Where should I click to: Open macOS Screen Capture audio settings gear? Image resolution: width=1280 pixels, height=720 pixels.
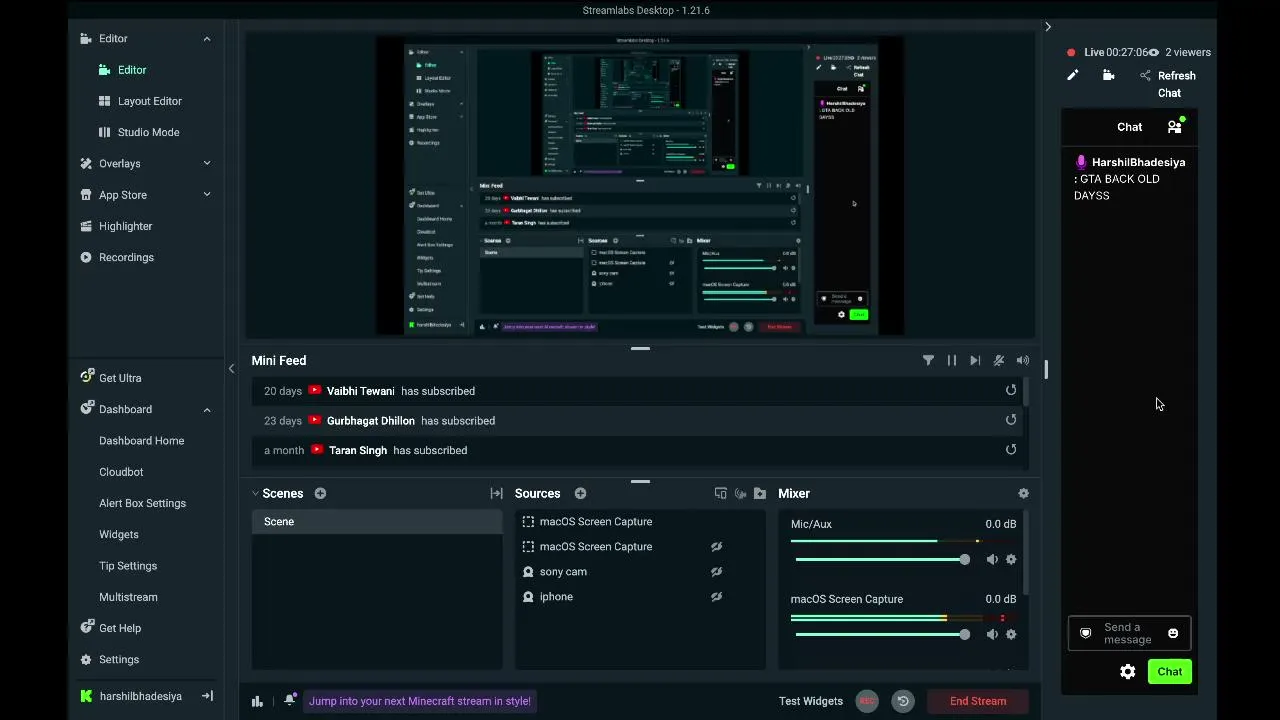[x=1011, y=634]
